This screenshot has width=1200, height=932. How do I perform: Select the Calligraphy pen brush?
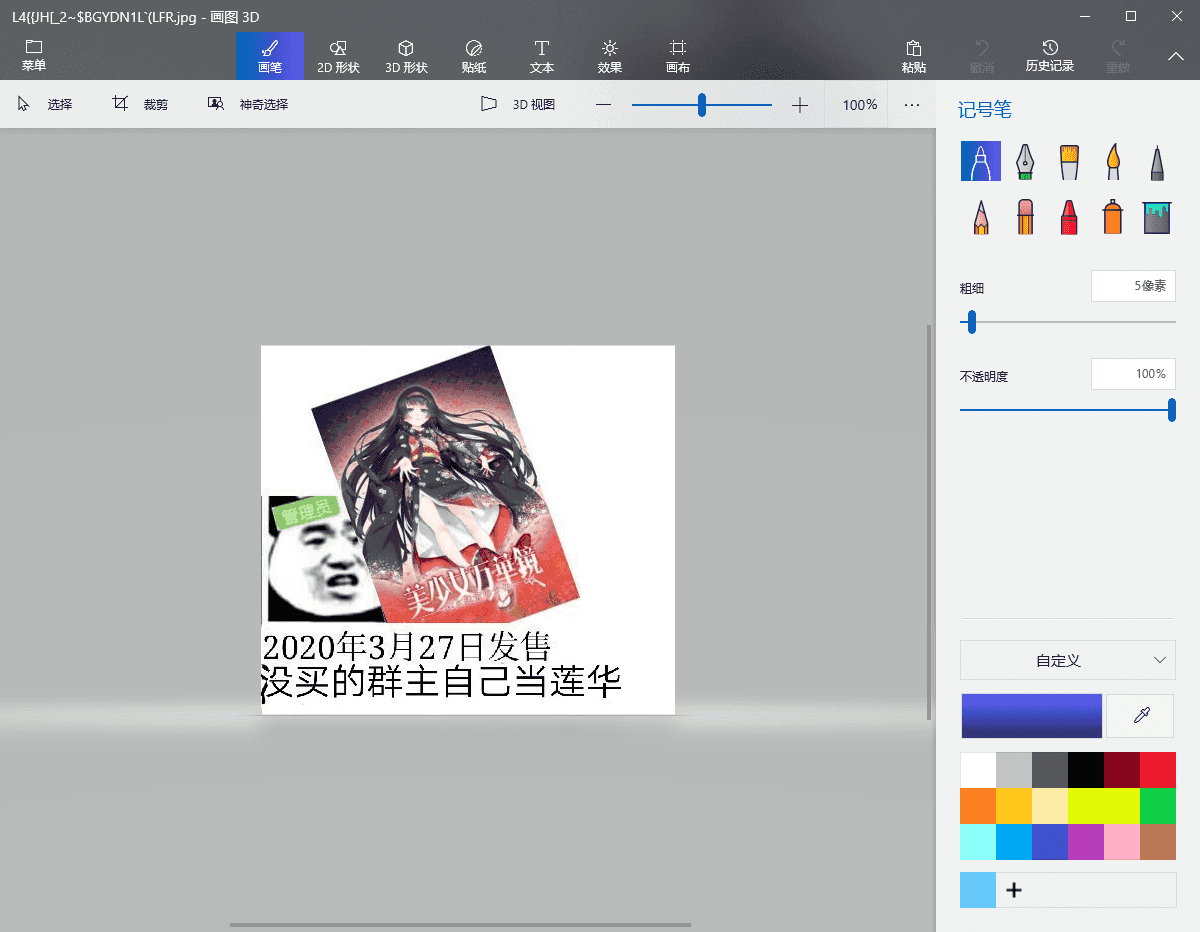[x=1024, y=161]
